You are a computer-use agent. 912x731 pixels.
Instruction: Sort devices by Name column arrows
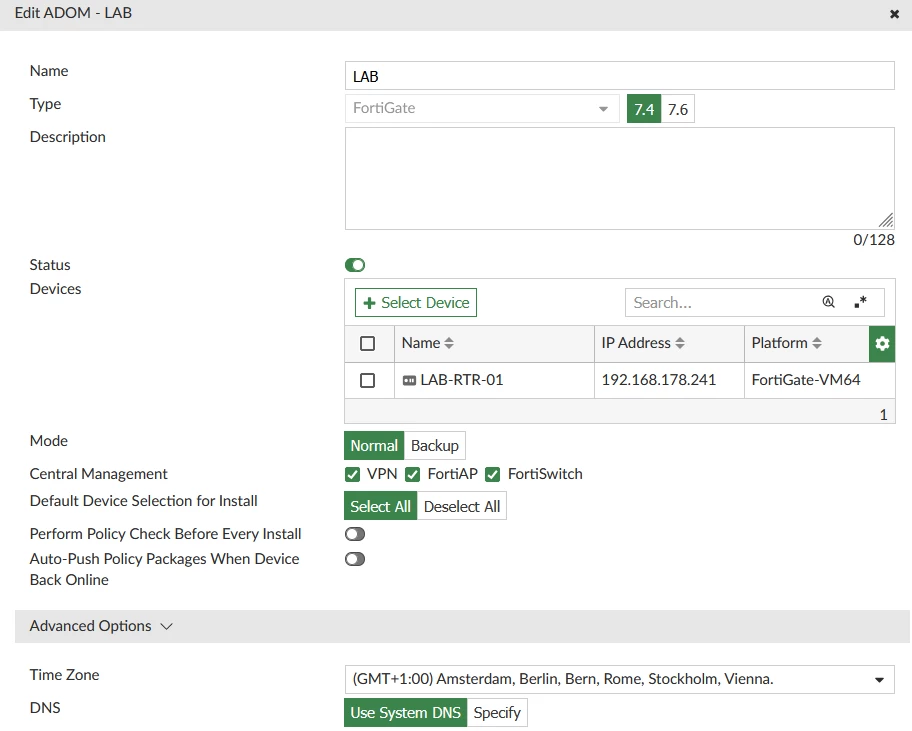448,343
